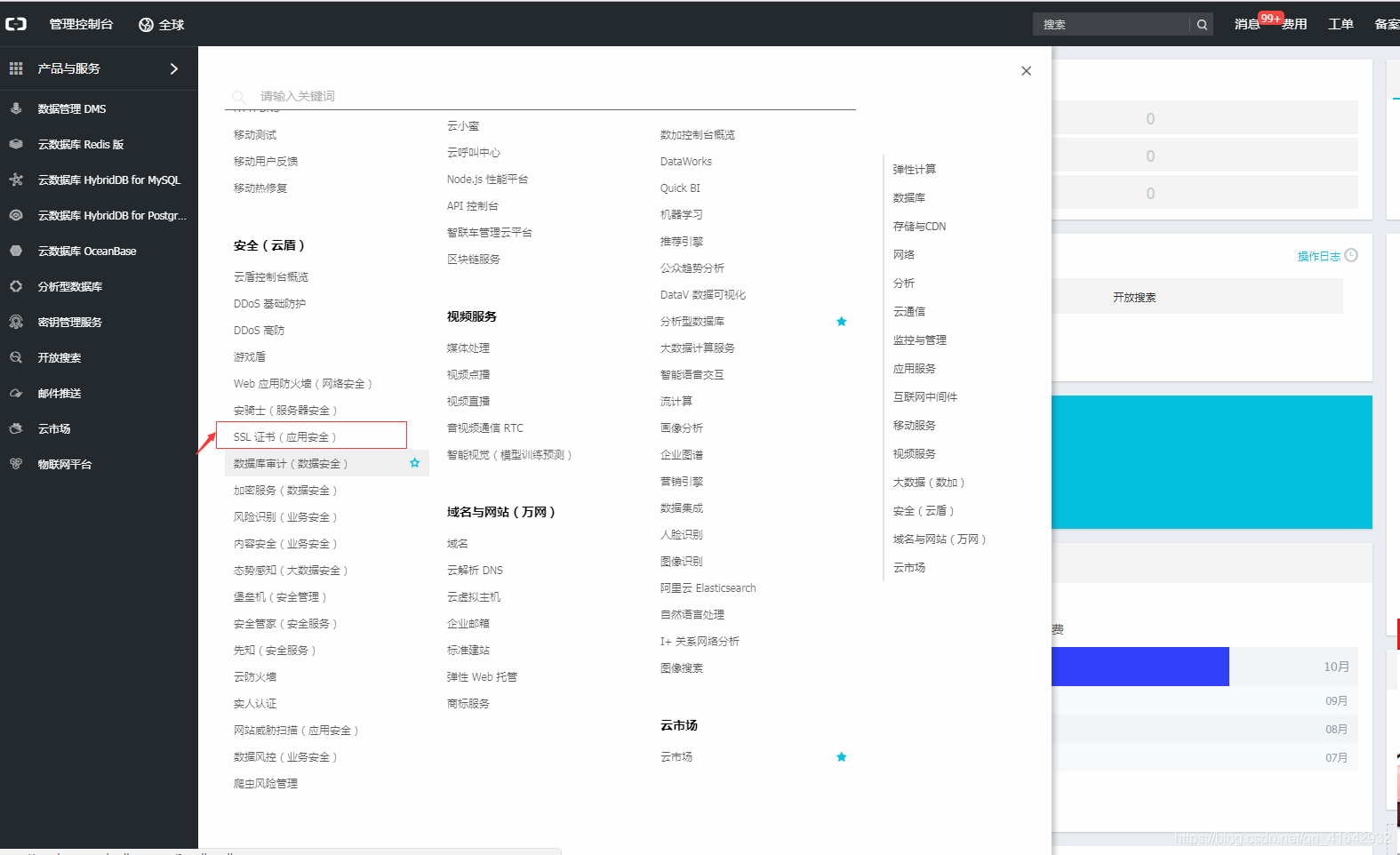The height and width of the screenshot is (855, 1400).
Task: Open DataWorks service
Action: [685, 161]
